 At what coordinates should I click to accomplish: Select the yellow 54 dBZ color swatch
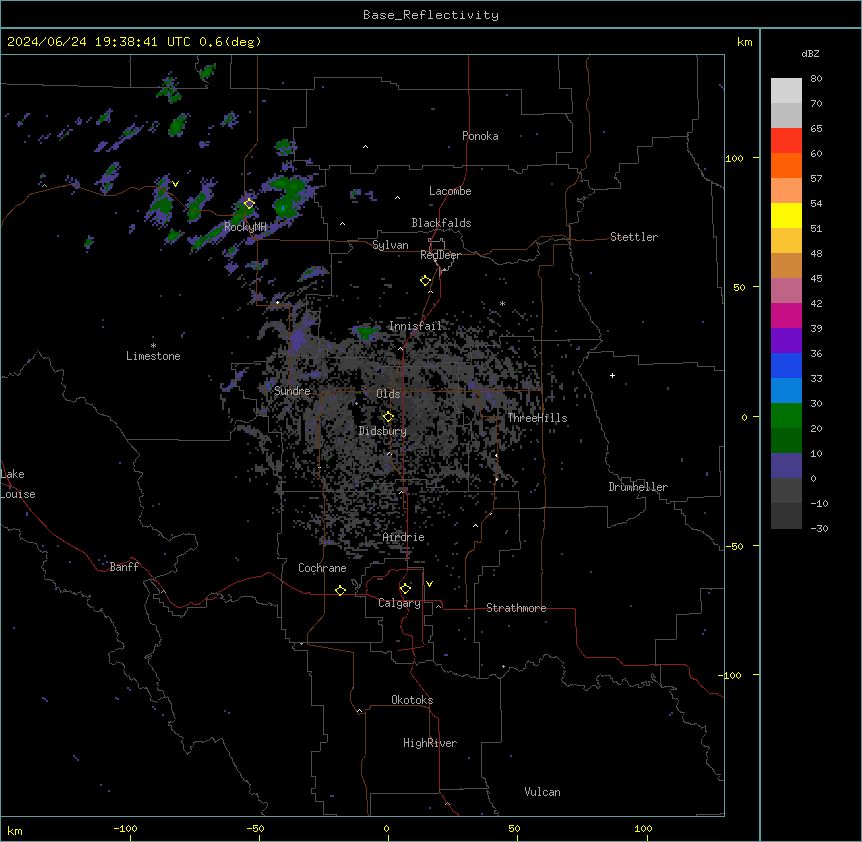786,215
